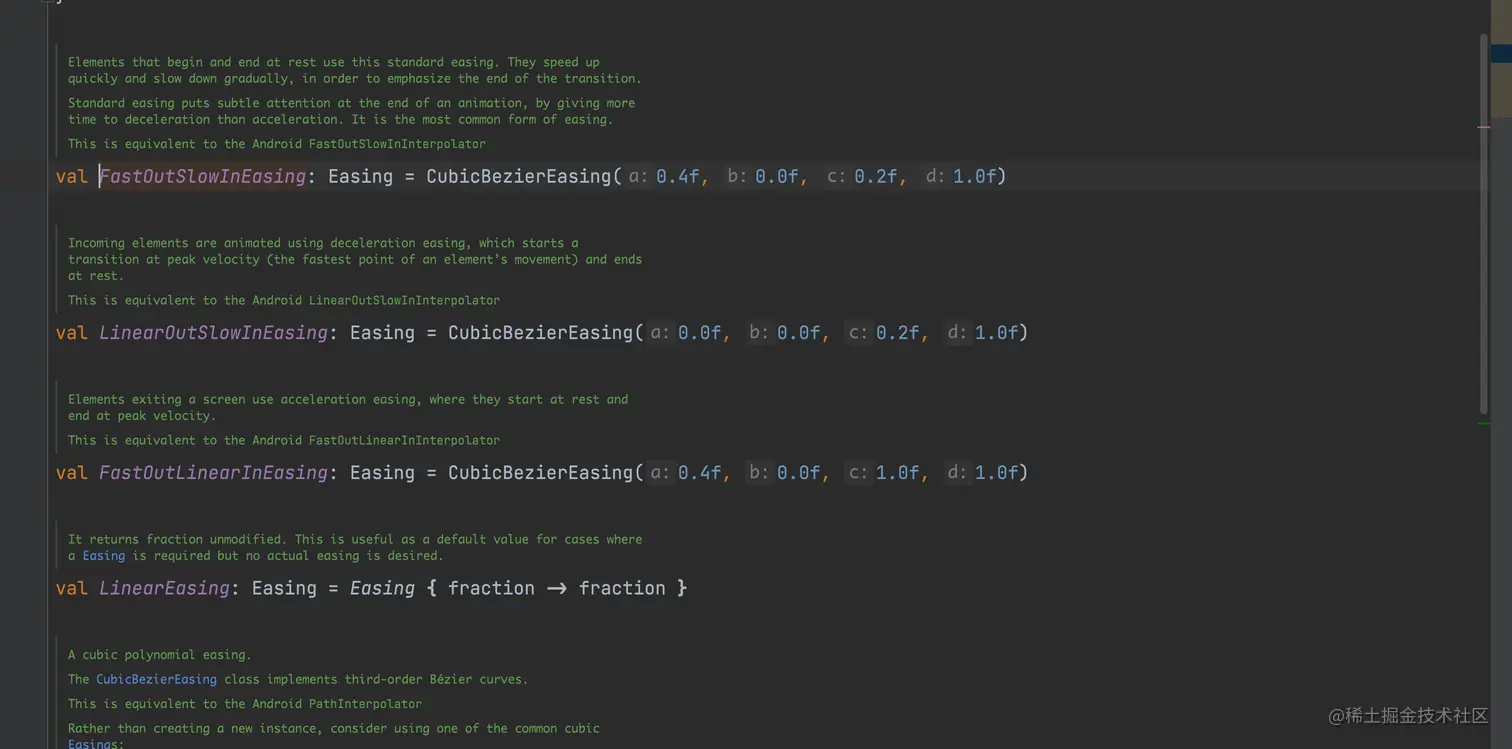1512x749 pixels.
Task: Click the 0.2f value in the LinearOutSlowInEasing line
Action: (x=898, y=333)
